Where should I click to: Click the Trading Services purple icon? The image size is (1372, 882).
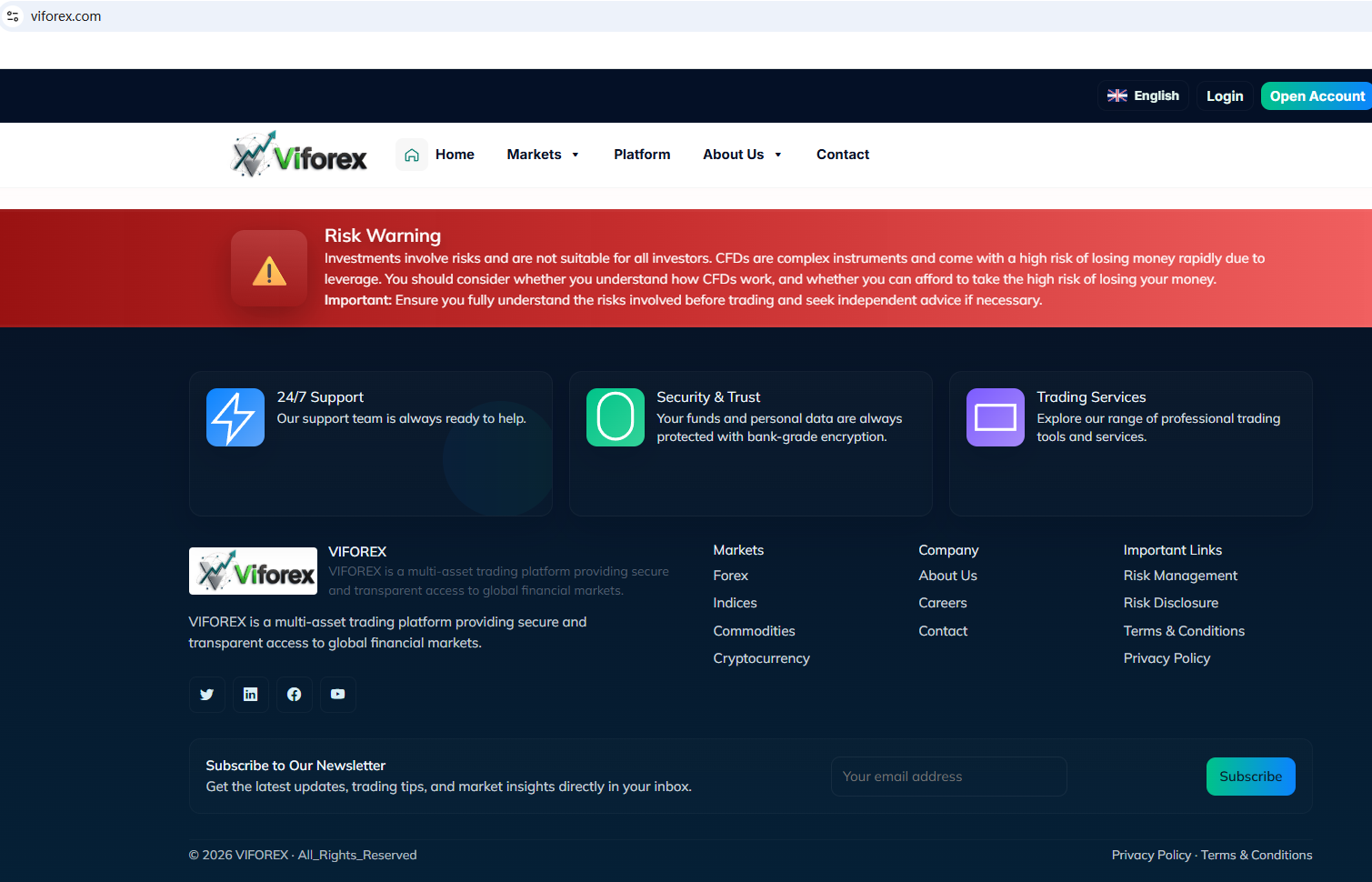pyautogui.click(x=996, y=417)
